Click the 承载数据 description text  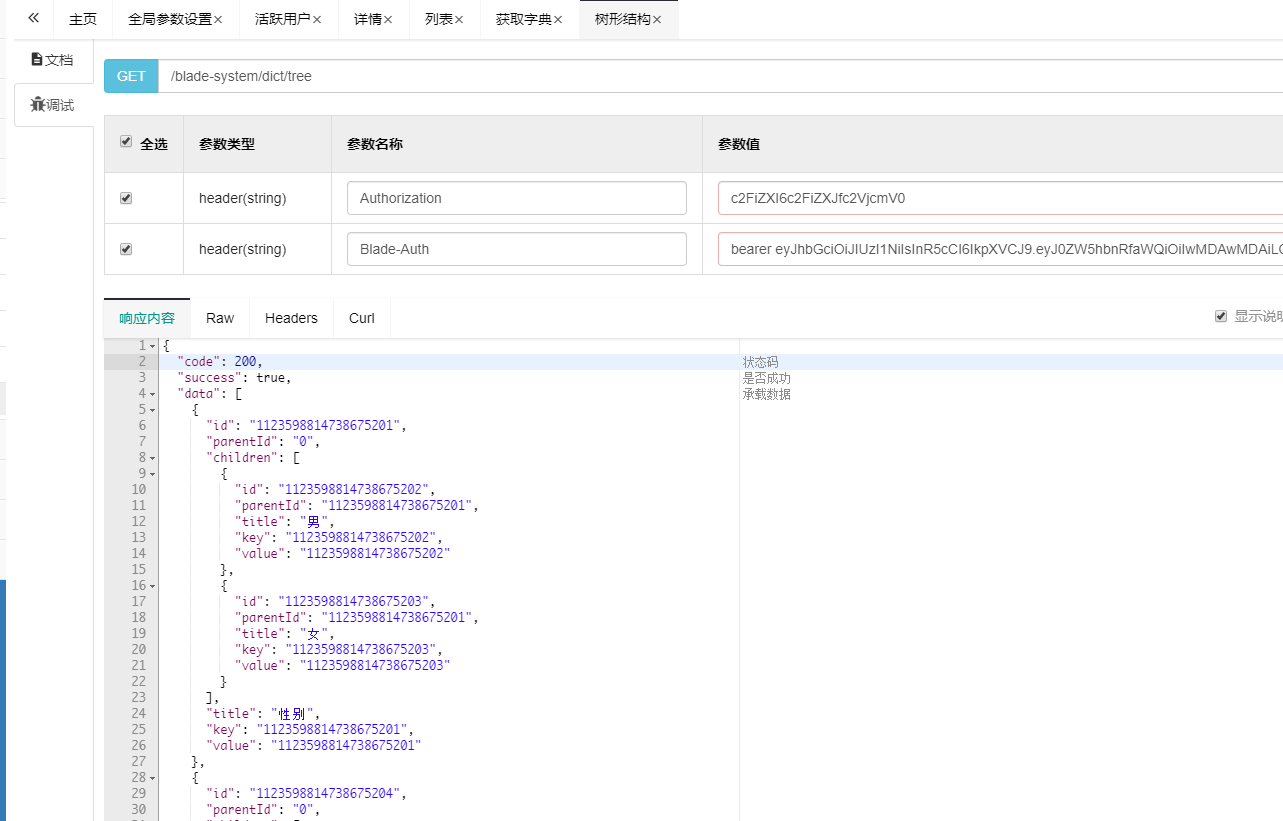pos(766,394)
